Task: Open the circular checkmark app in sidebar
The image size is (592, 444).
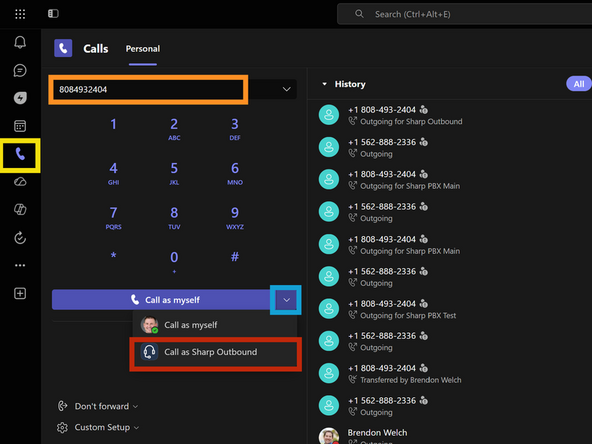Action: pyautogui.click(x=20, y=237)
